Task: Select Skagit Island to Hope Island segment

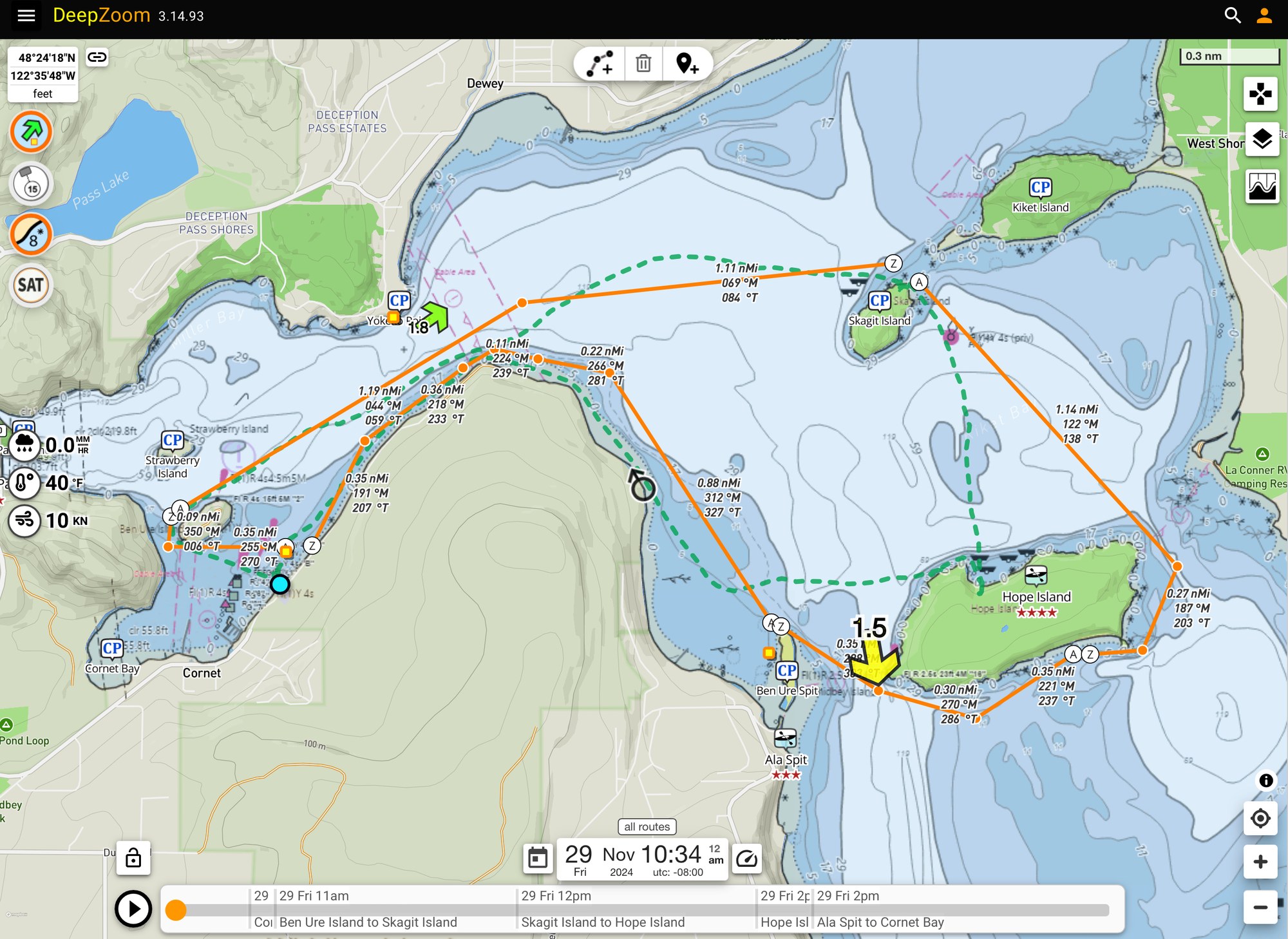Action: 602,922
